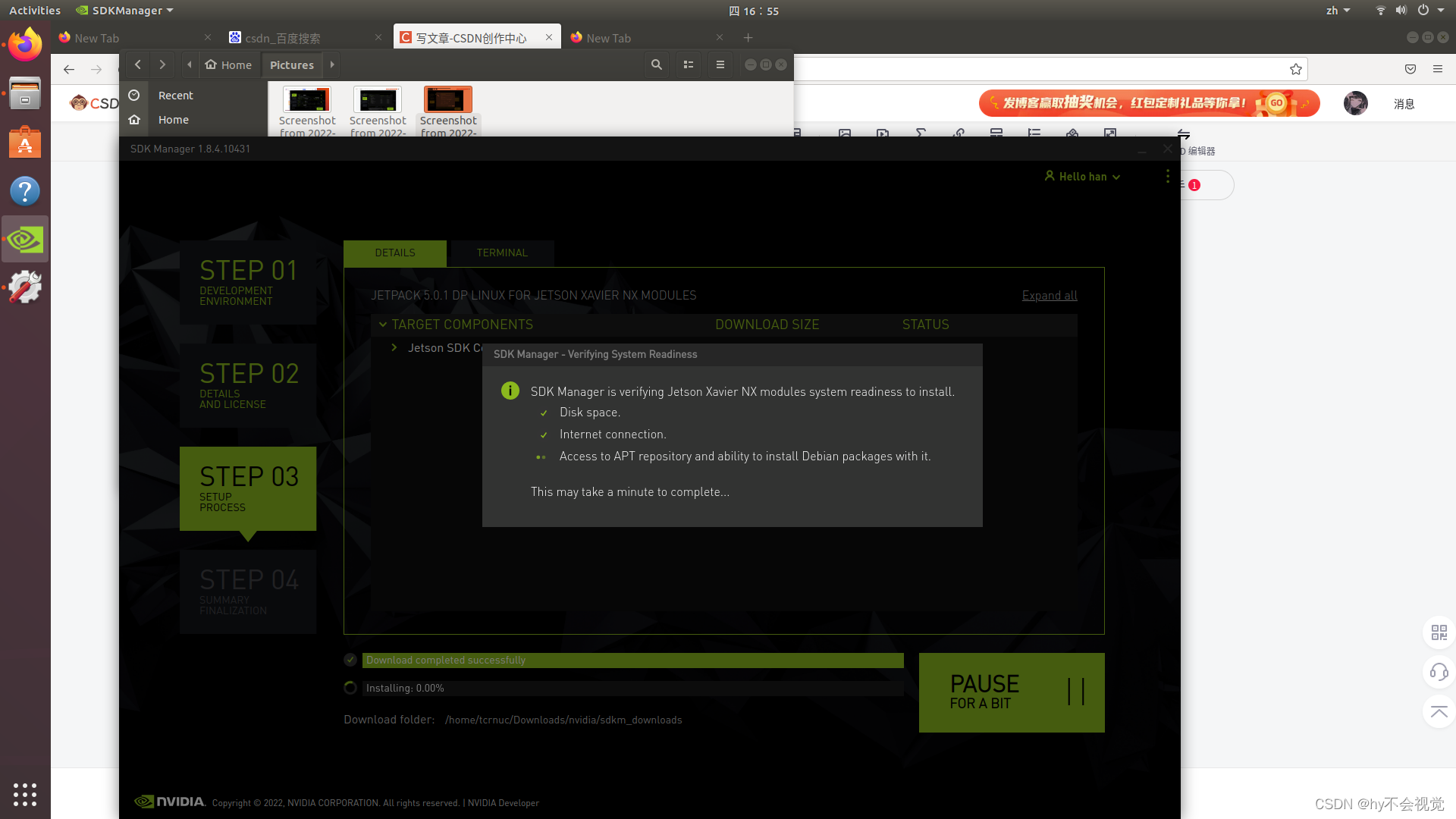Click the NVIDIA SDK Manager dock icon
The height and width of the screenshot is (819, 1456).
point(25,240)
